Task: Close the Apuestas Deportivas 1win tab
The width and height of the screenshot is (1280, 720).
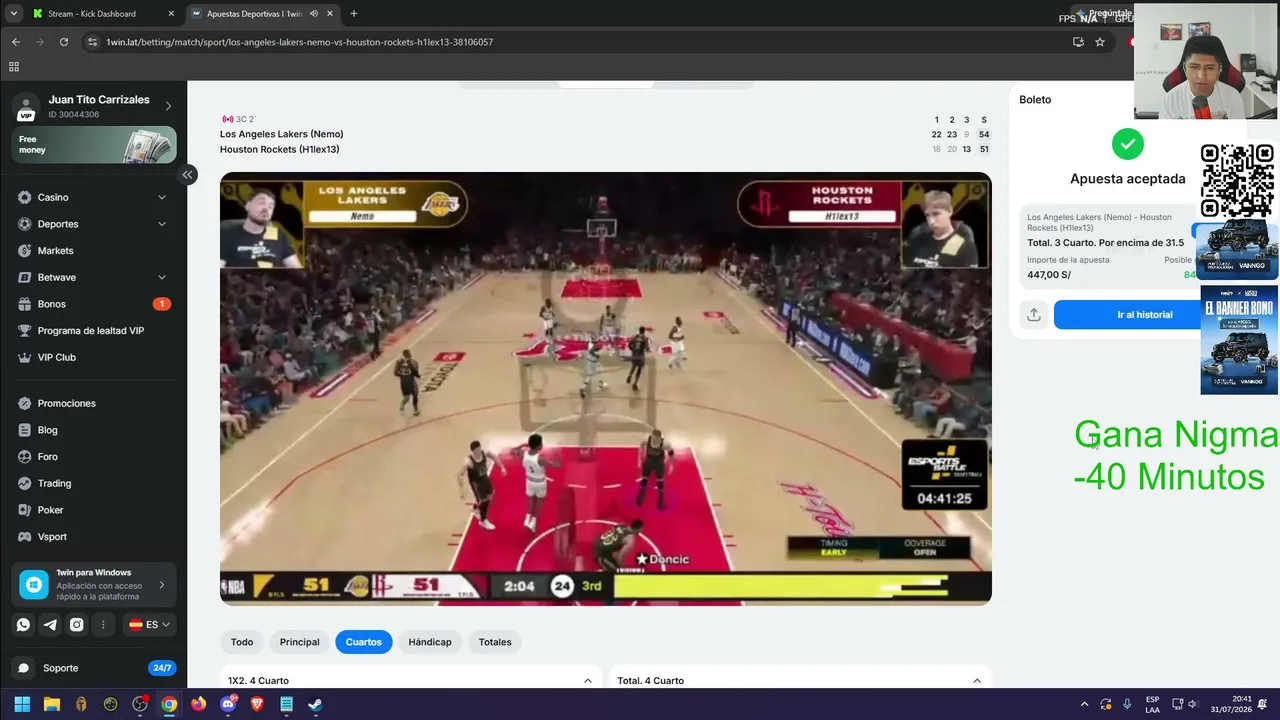Action: (330, 14)
